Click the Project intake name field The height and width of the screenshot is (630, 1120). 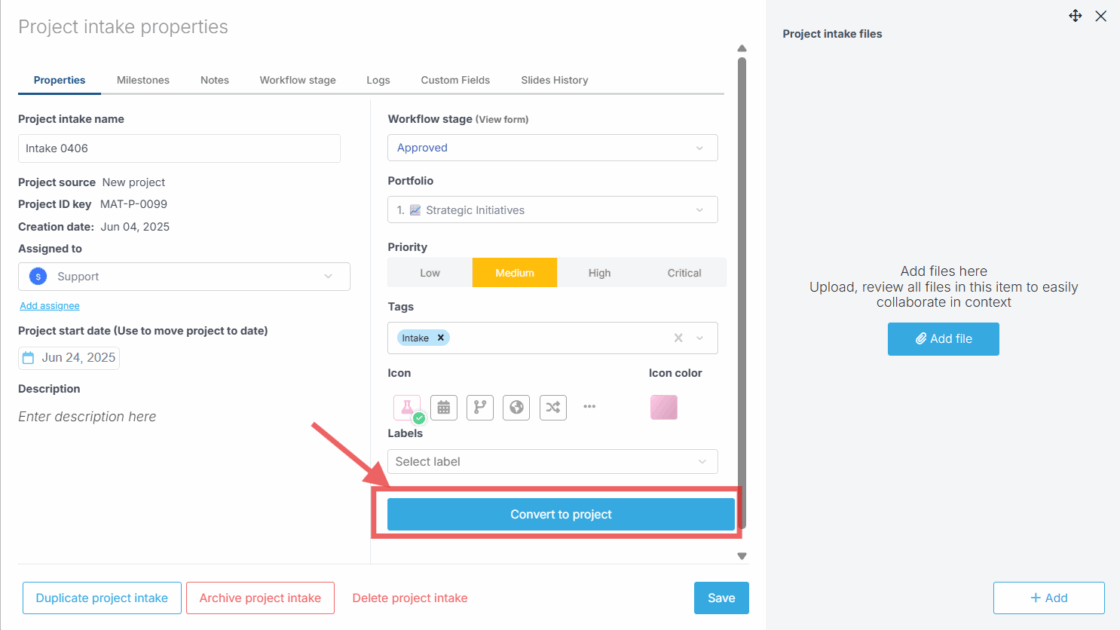[x=179, y=149]
